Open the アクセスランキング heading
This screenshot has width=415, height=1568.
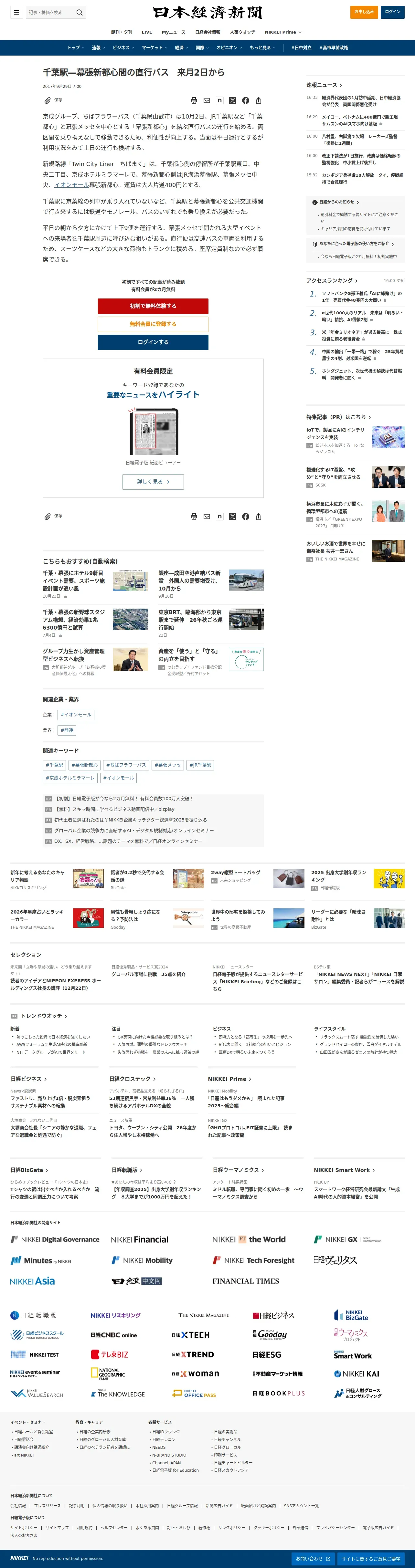pos(332,281)
